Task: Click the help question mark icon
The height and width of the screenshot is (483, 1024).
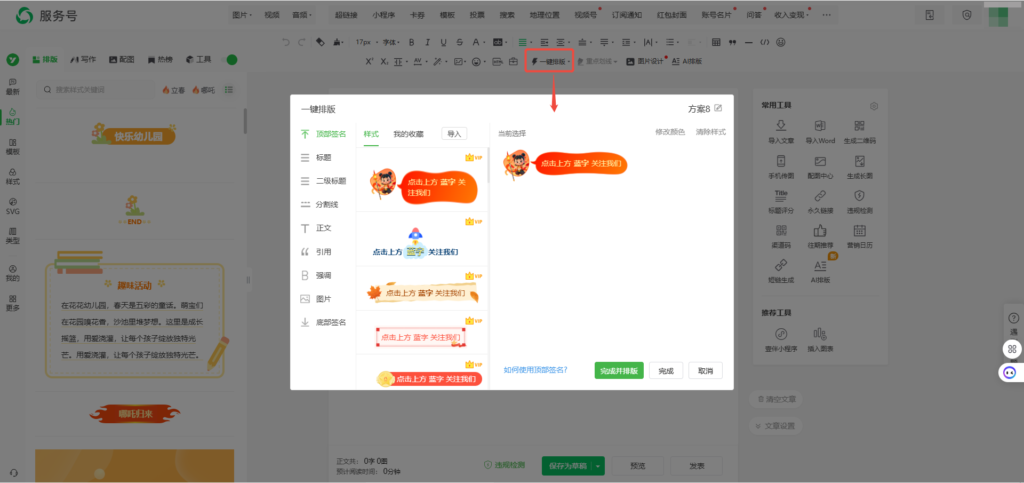Action: 1014,319
